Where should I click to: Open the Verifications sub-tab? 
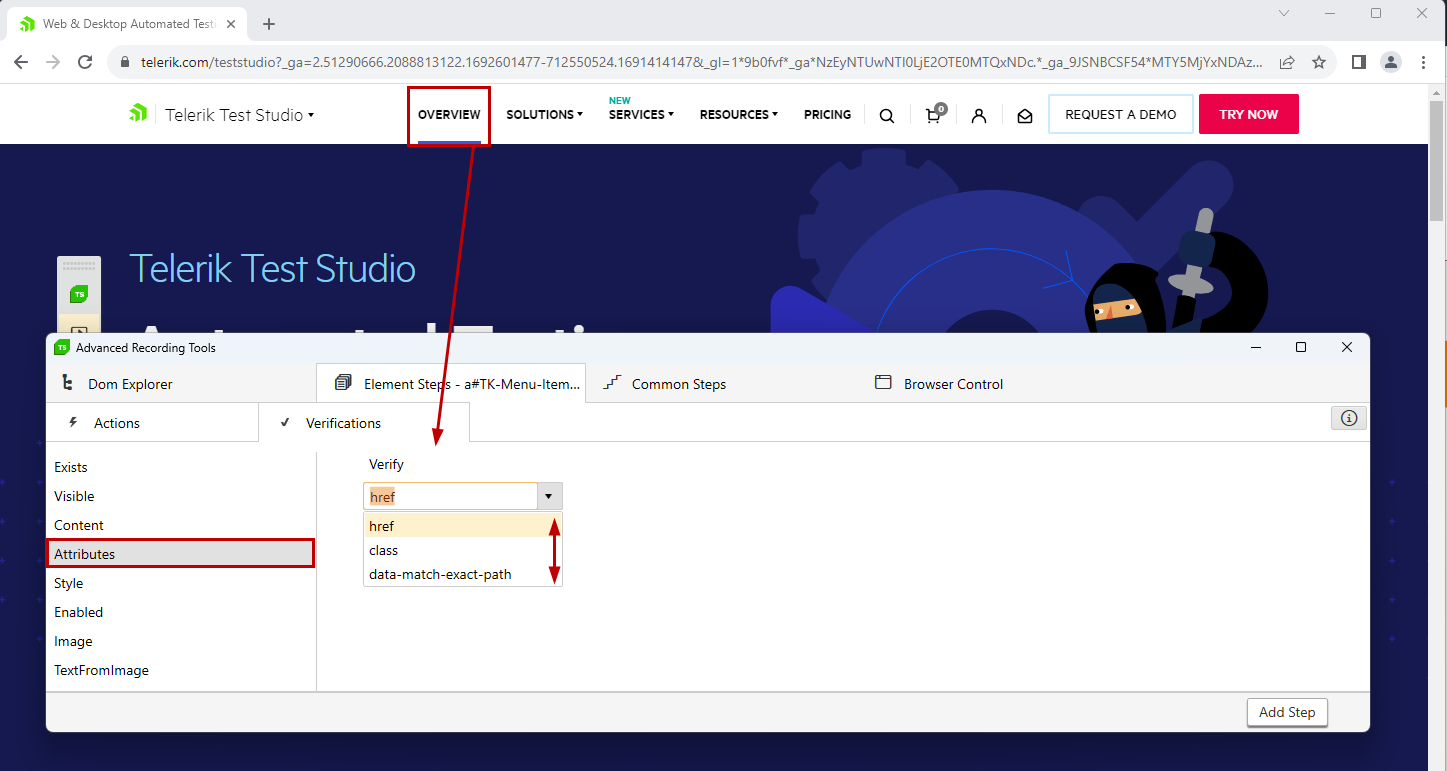364,423
